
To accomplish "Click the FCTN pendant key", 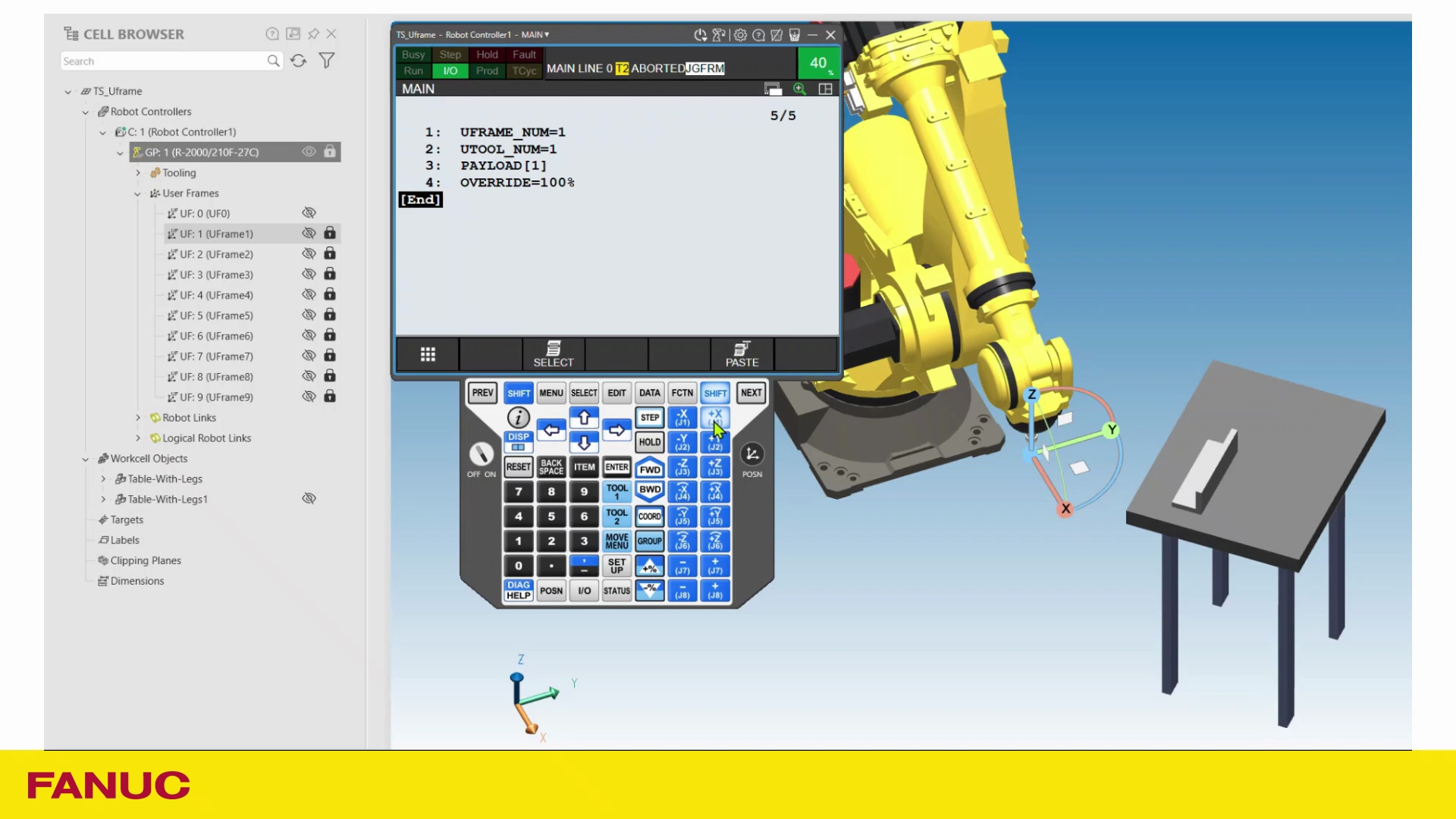I will pos(682,393).
